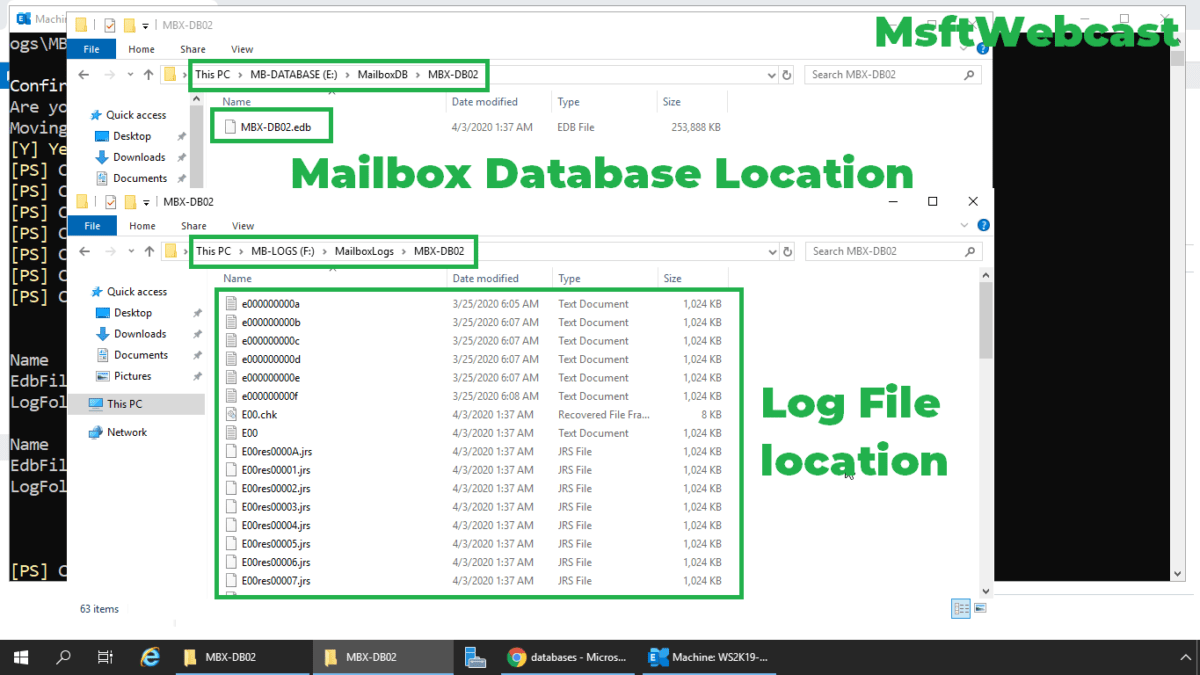Expand the recent locations chevron beside the arrows
The width and height of the screenshot is (1200, 675).
(131, 251)
